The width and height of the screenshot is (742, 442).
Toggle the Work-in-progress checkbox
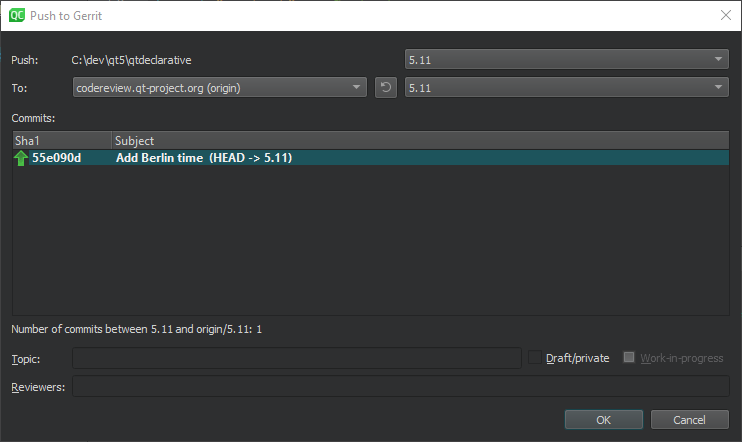point(630,358)
